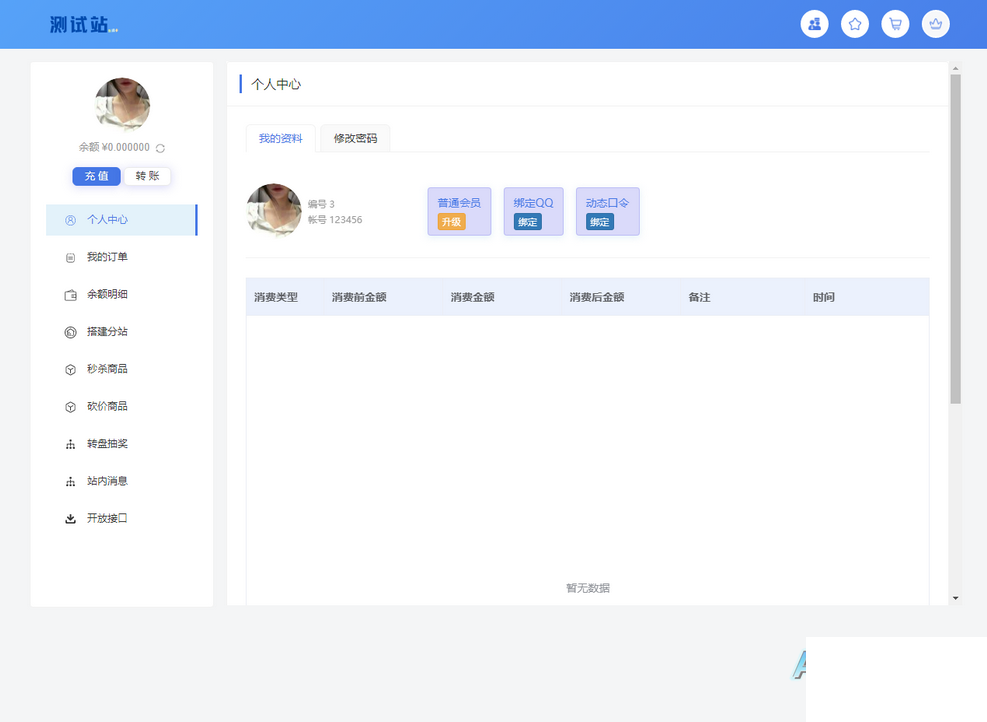Image resolution: width=987 pixels, height=722 pixels.
Task: Open the star favorites icon in header
Action: pos(854,24)
